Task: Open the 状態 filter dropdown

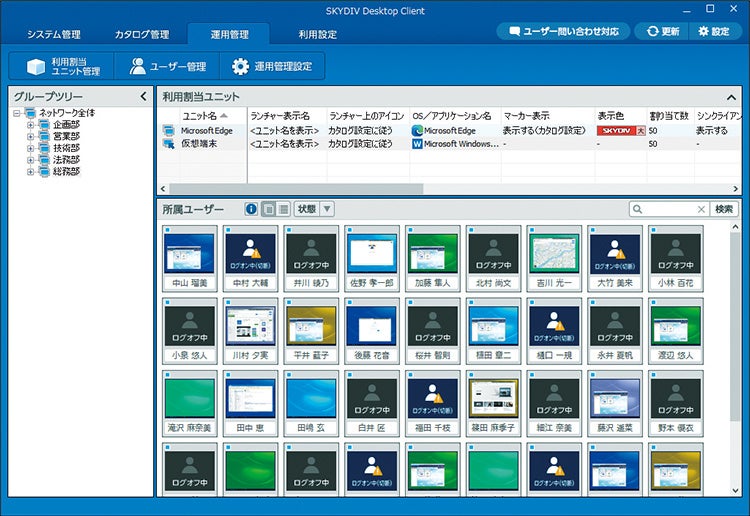Action: [327, 209]
